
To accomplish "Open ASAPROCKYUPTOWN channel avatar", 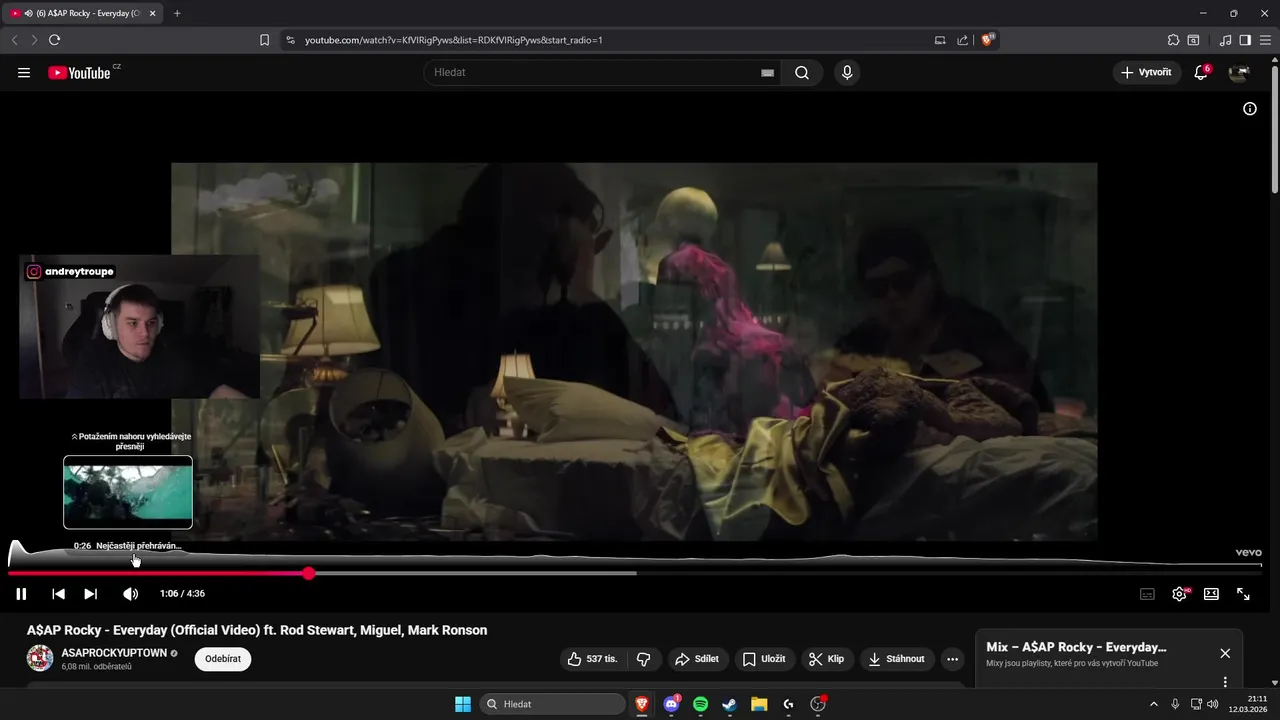I will click(x=40, y=658).
